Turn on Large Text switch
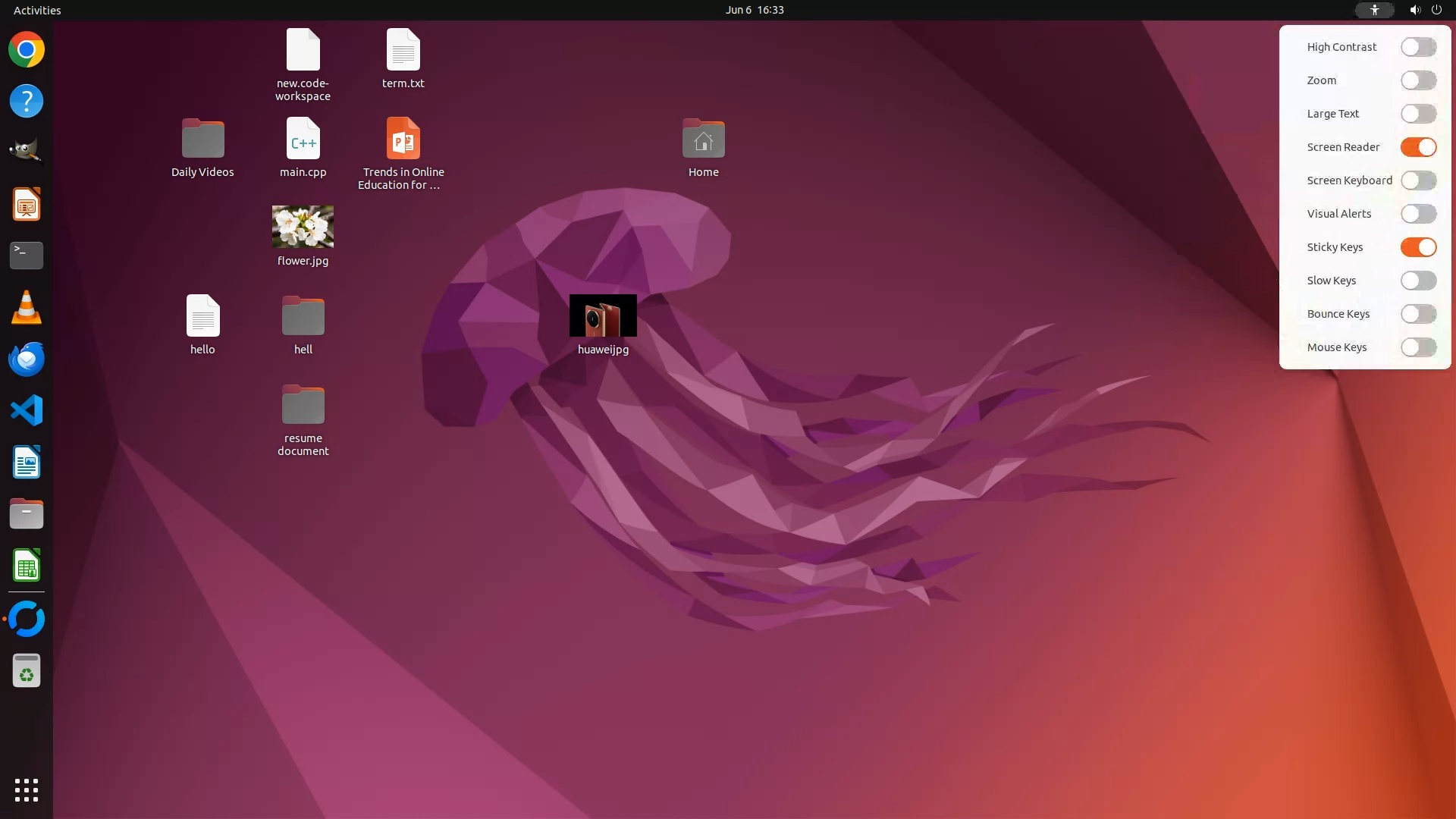 [x=1418, y=114]
